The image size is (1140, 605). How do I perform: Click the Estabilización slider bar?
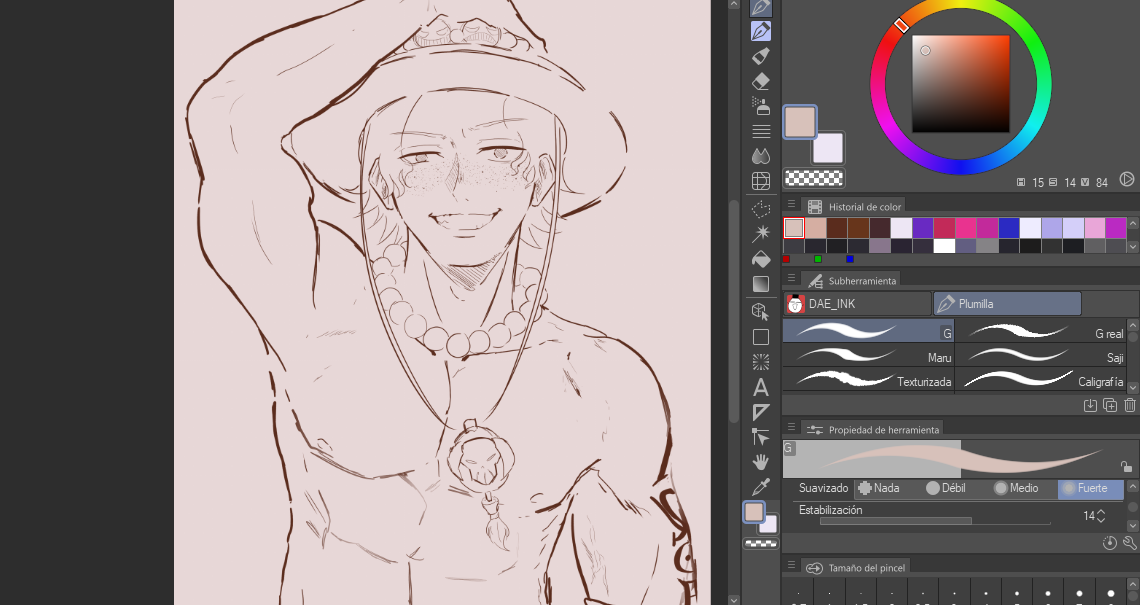click(935, 521)
